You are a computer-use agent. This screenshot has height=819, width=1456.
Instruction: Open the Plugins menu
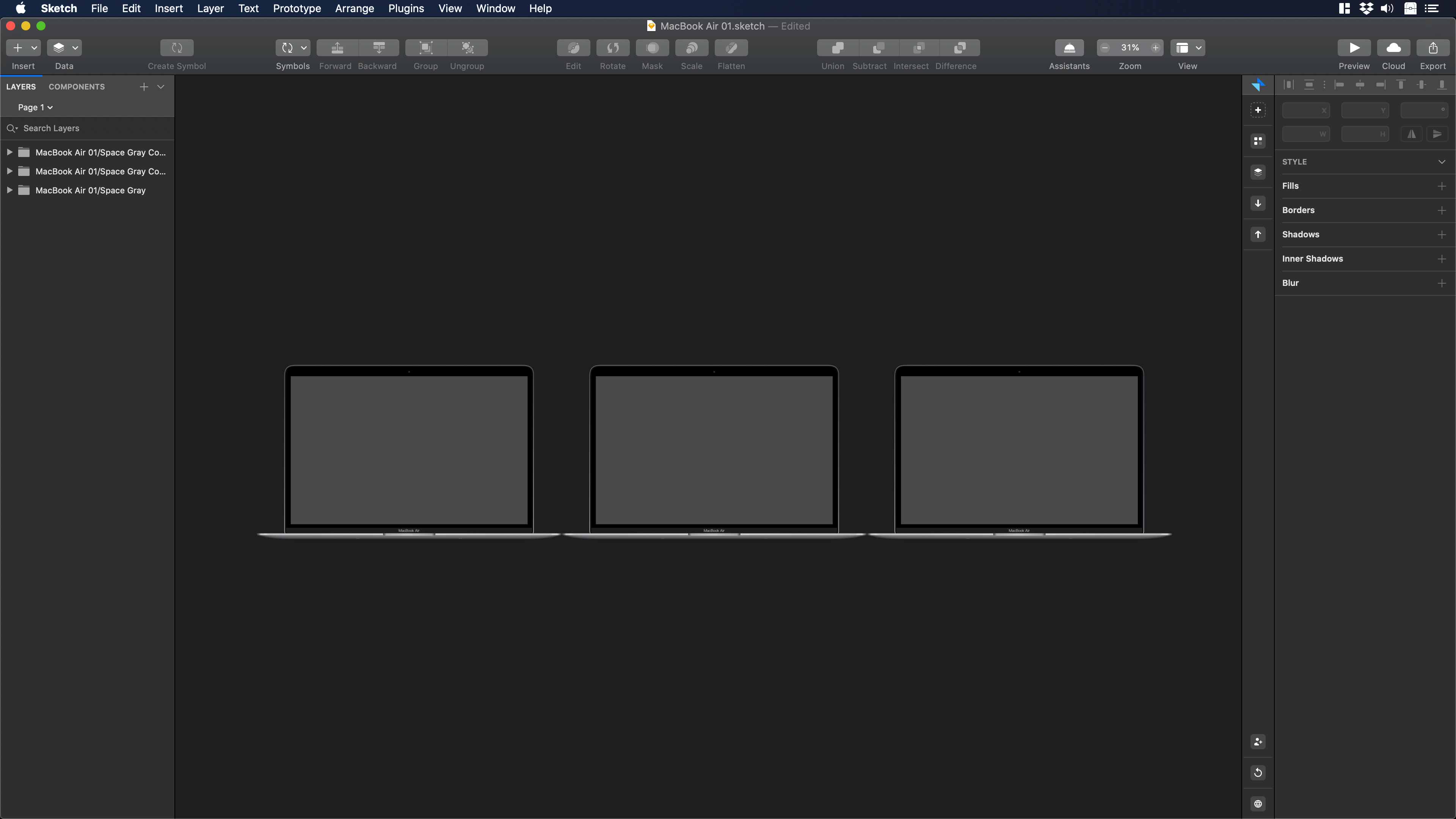[406, 8]
